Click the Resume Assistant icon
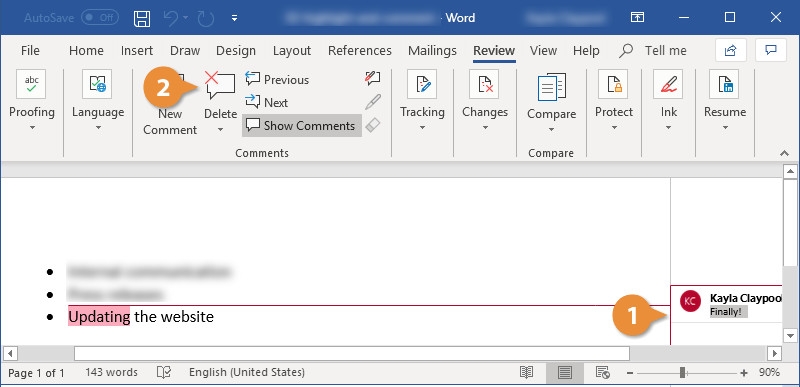 pyautogui.click(x=724, y=84)
